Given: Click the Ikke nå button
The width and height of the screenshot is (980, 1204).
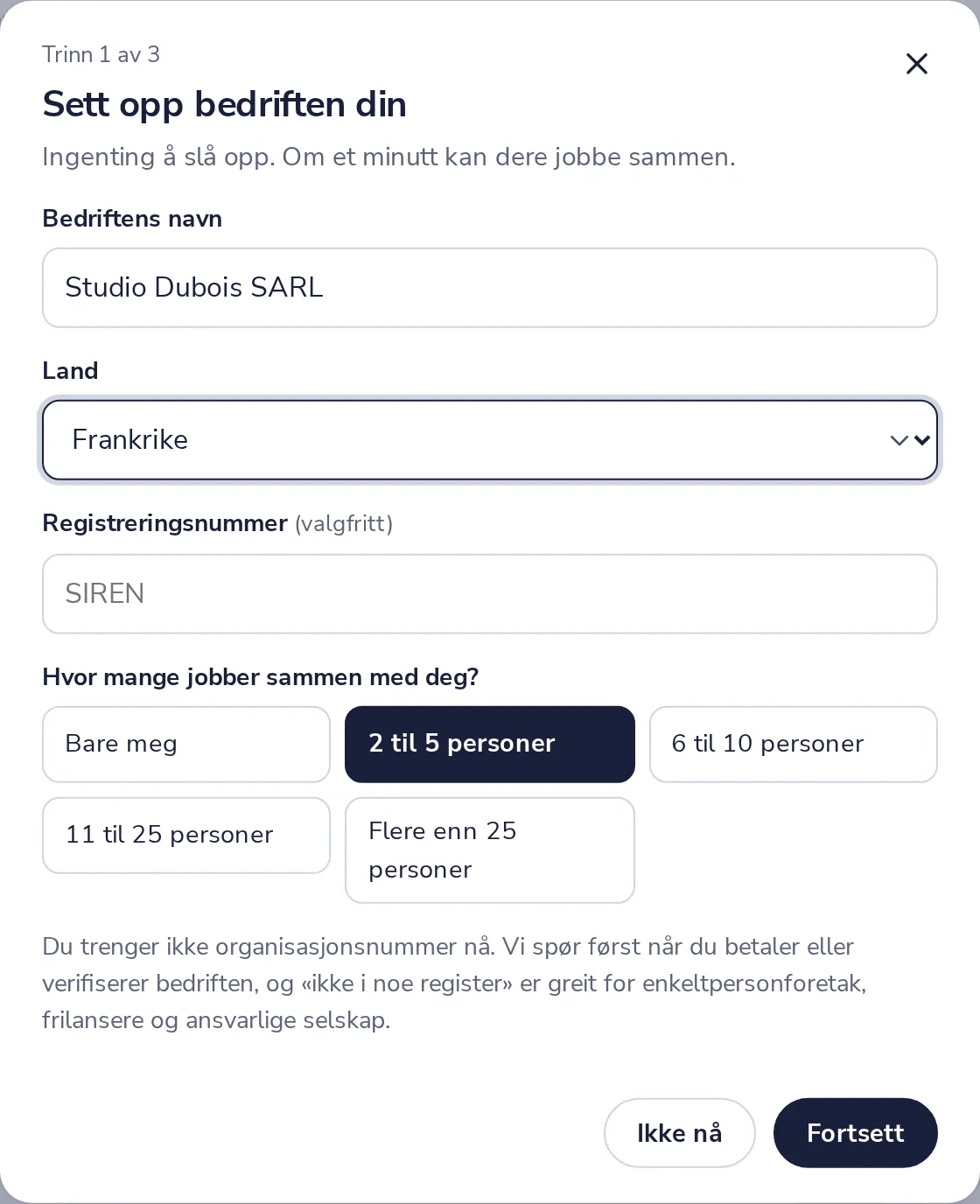Looking at the screenshot, I should [x=680, y=1133].
